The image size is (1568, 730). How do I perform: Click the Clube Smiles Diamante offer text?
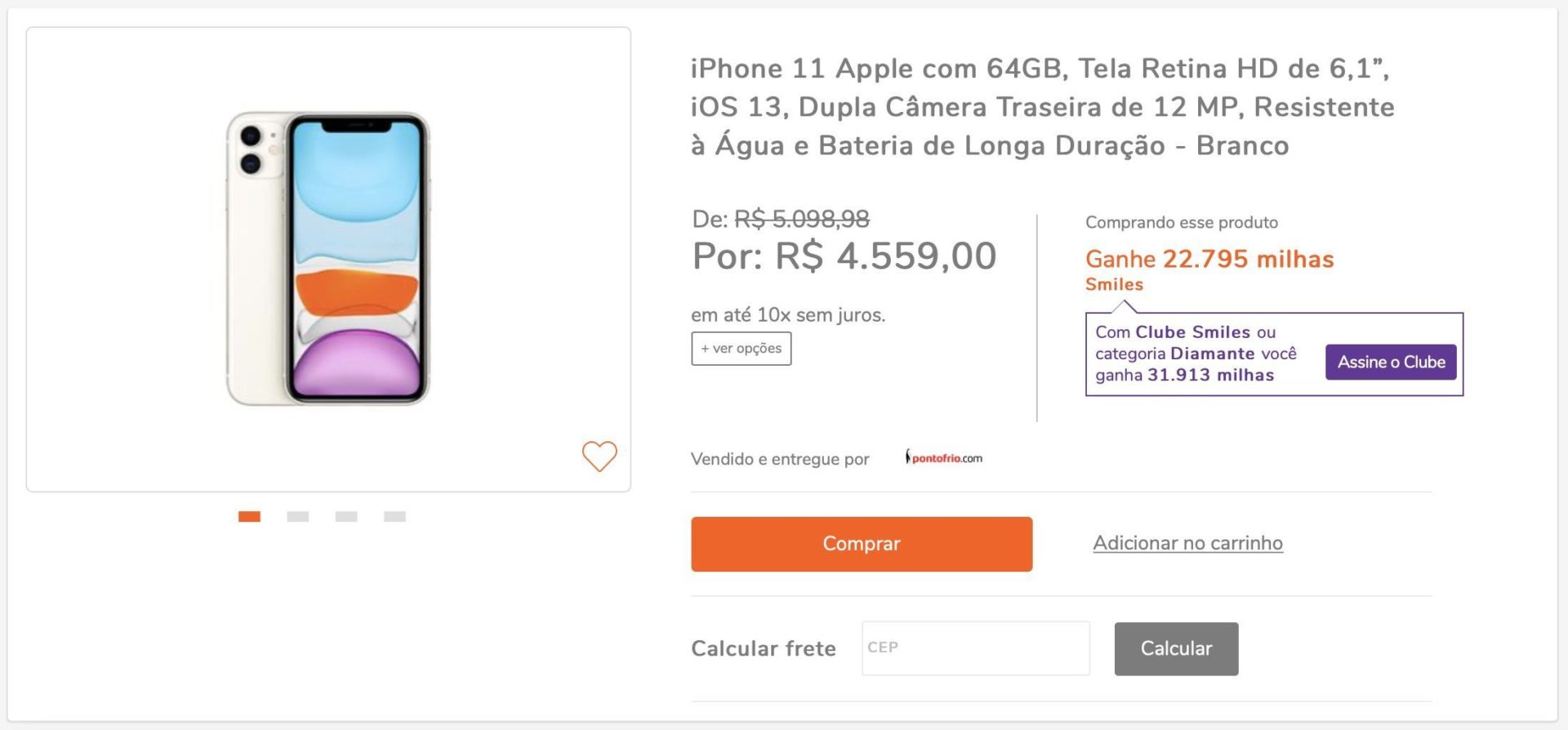click(1196, 354)
